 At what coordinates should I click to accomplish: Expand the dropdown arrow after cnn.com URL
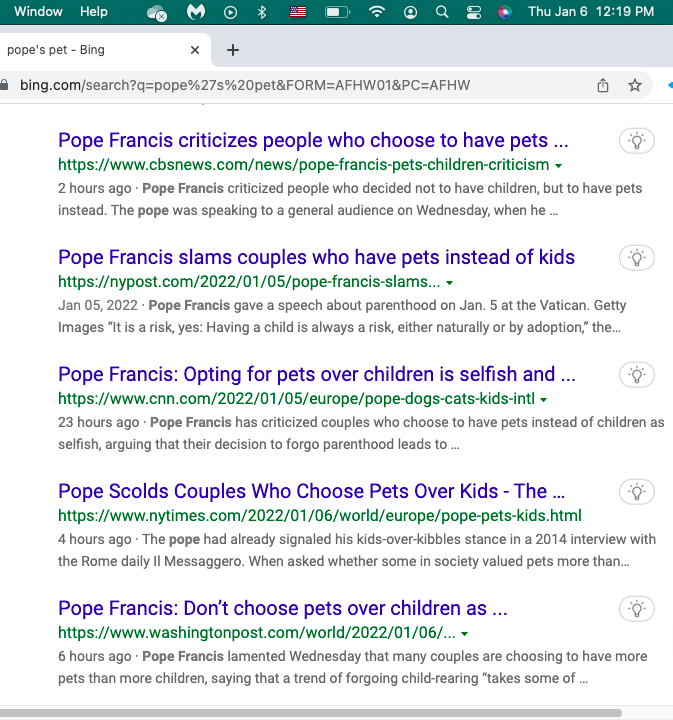pyautogui.click(x=544, y=399)
